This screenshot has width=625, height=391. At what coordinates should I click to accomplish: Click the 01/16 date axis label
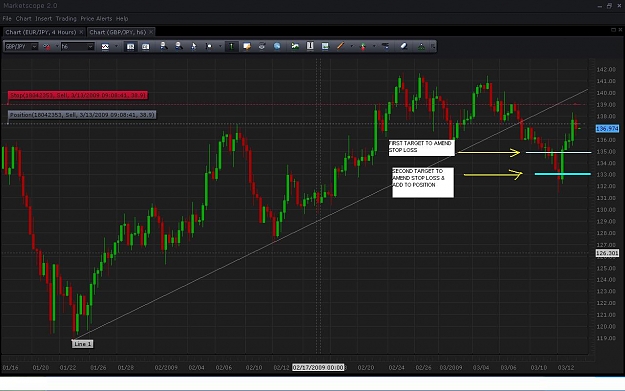coord(10,367)
